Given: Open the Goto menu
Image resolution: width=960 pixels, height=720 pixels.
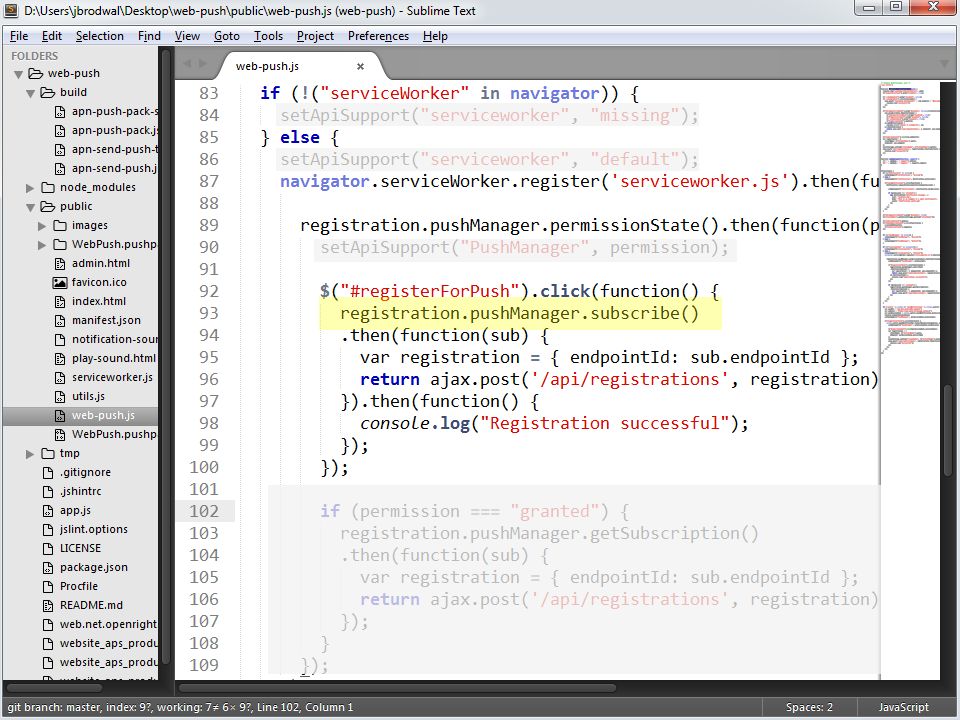Looking at the screenshot, I should (227, 36).
